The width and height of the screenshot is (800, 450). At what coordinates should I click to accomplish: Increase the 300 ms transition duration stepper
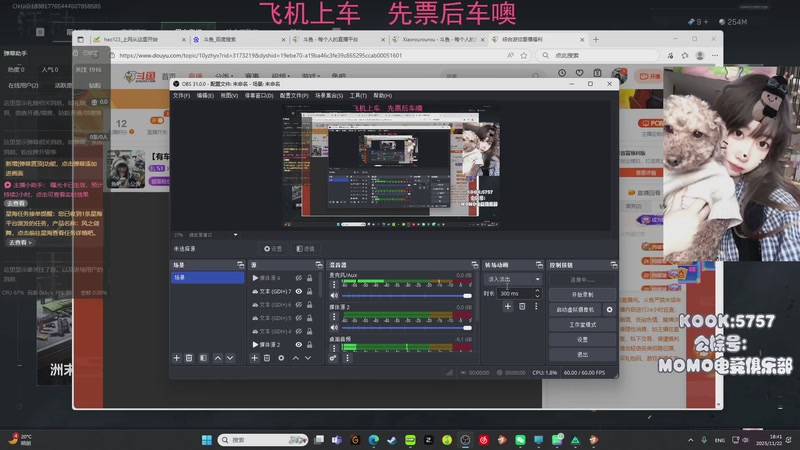tap(537, 291)
